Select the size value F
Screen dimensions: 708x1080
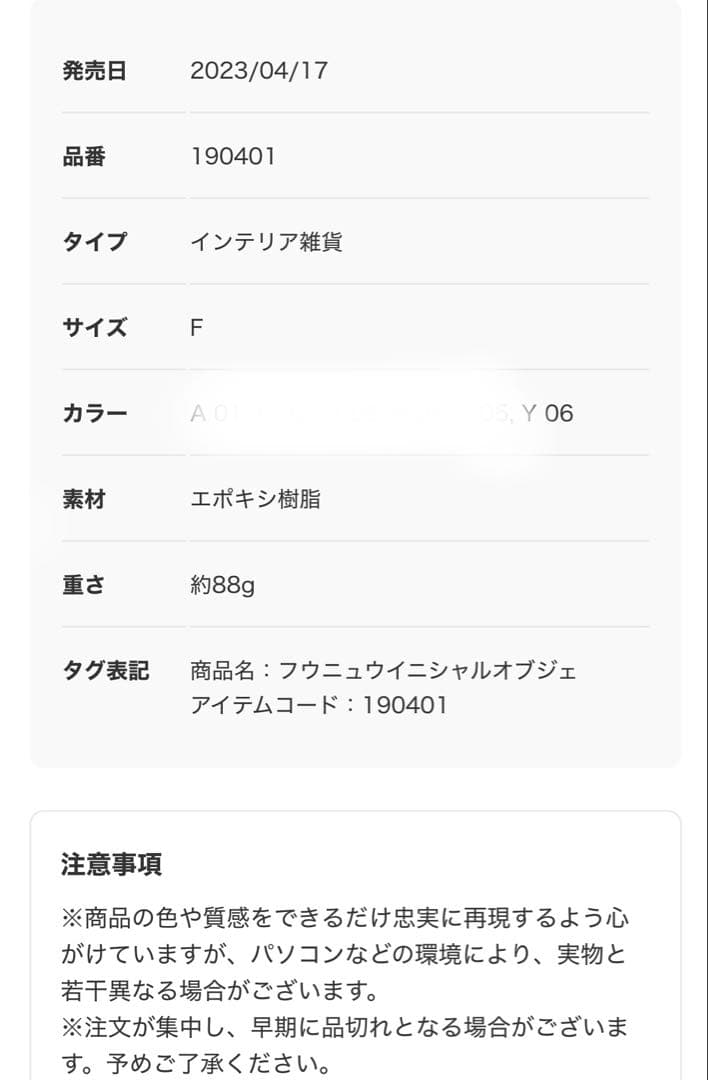click(x=197, y=328)
